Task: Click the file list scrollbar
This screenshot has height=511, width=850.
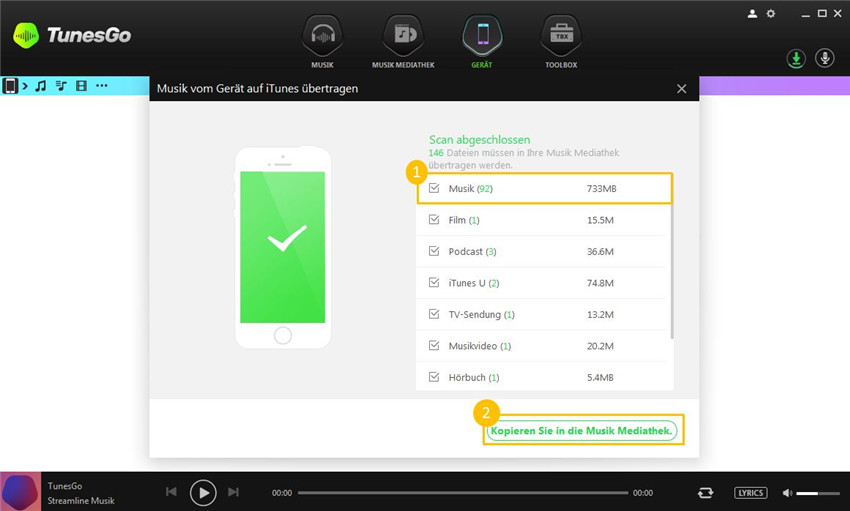Action: tap(672, 271)
